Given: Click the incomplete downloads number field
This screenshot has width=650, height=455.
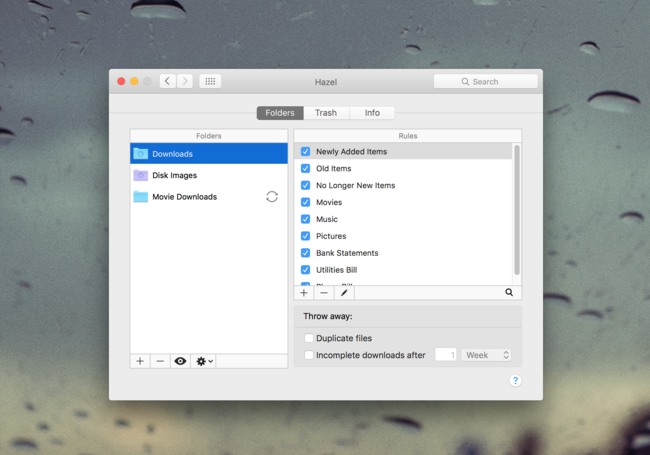Looking at the screenshot, I should click(446, 355).
